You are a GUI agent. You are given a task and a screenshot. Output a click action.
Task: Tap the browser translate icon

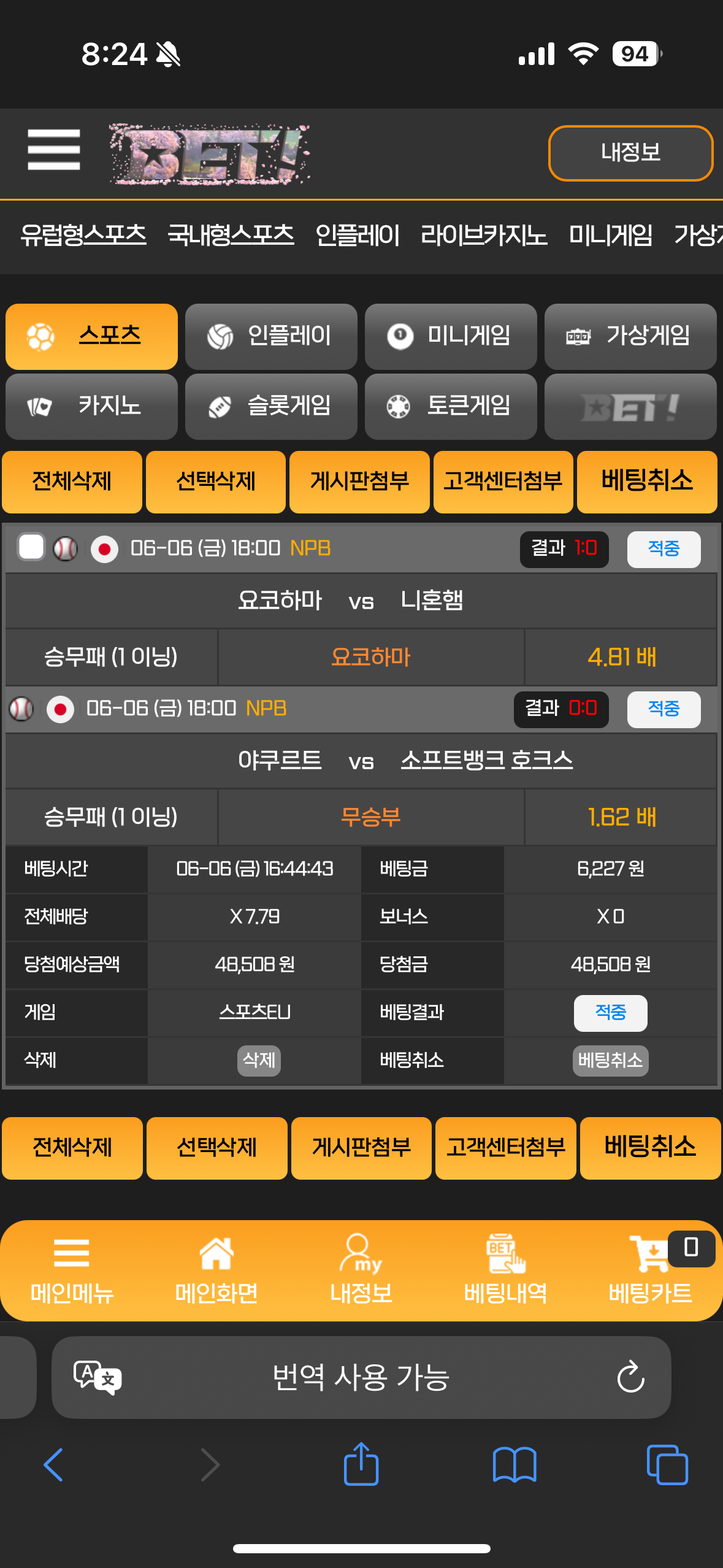(x=98, y=1377)
